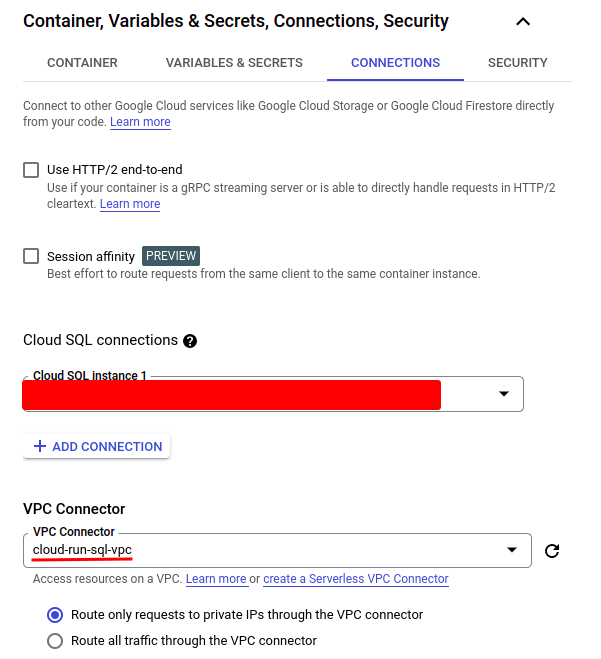This screenshot has height=659, width=601.
Task: Select the Connections tab
Action: tap(395, 62)
